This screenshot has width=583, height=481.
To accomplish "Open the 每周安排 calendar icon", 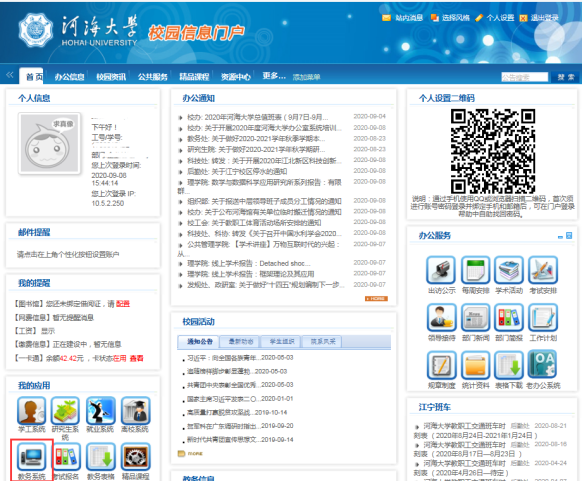I will [x=475, y=270].
